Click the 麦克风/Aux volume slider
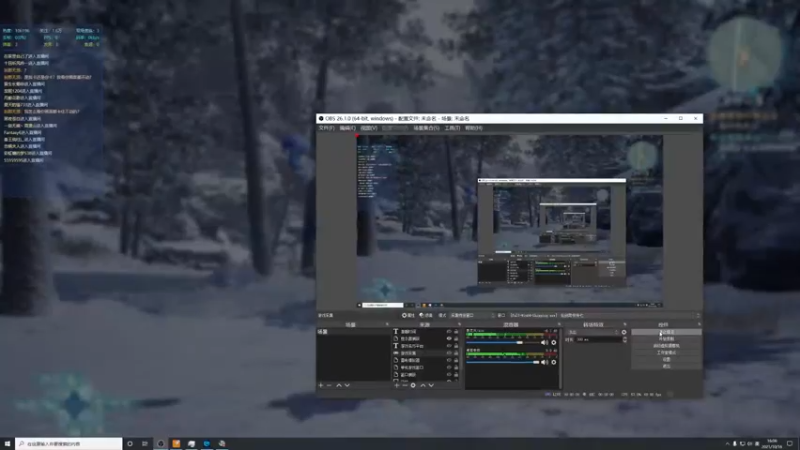 503,342
